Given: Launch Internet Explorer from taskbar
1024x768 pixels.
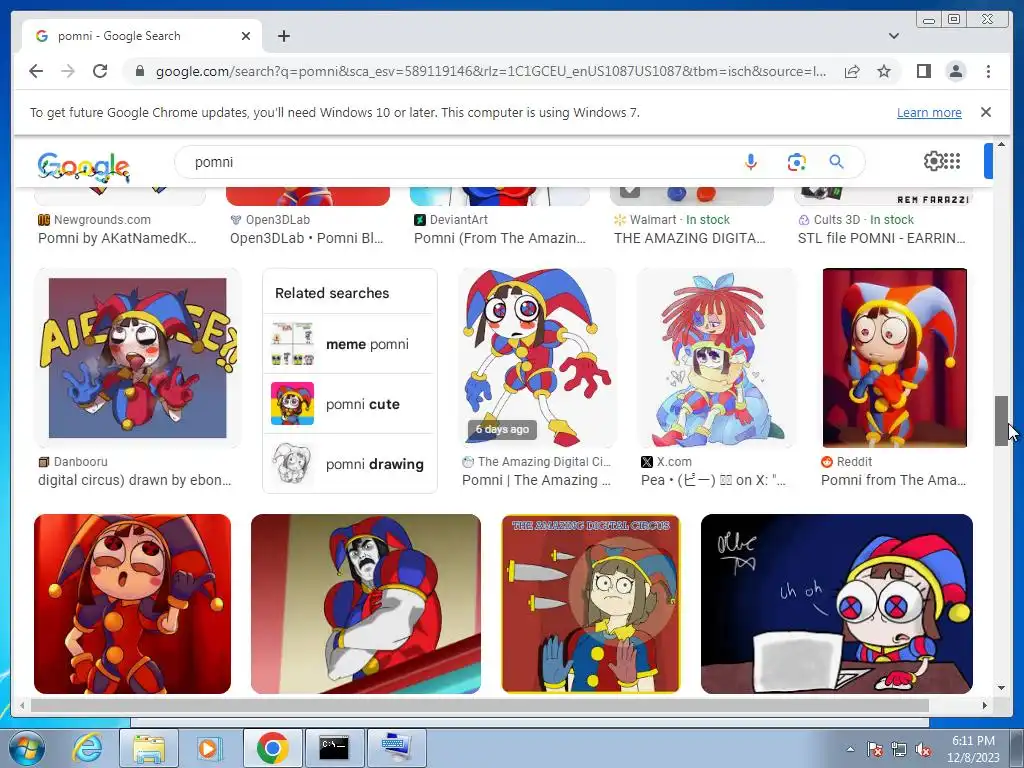Looking at the screenshot, I should pyautogui.click(x=86, y=748).
